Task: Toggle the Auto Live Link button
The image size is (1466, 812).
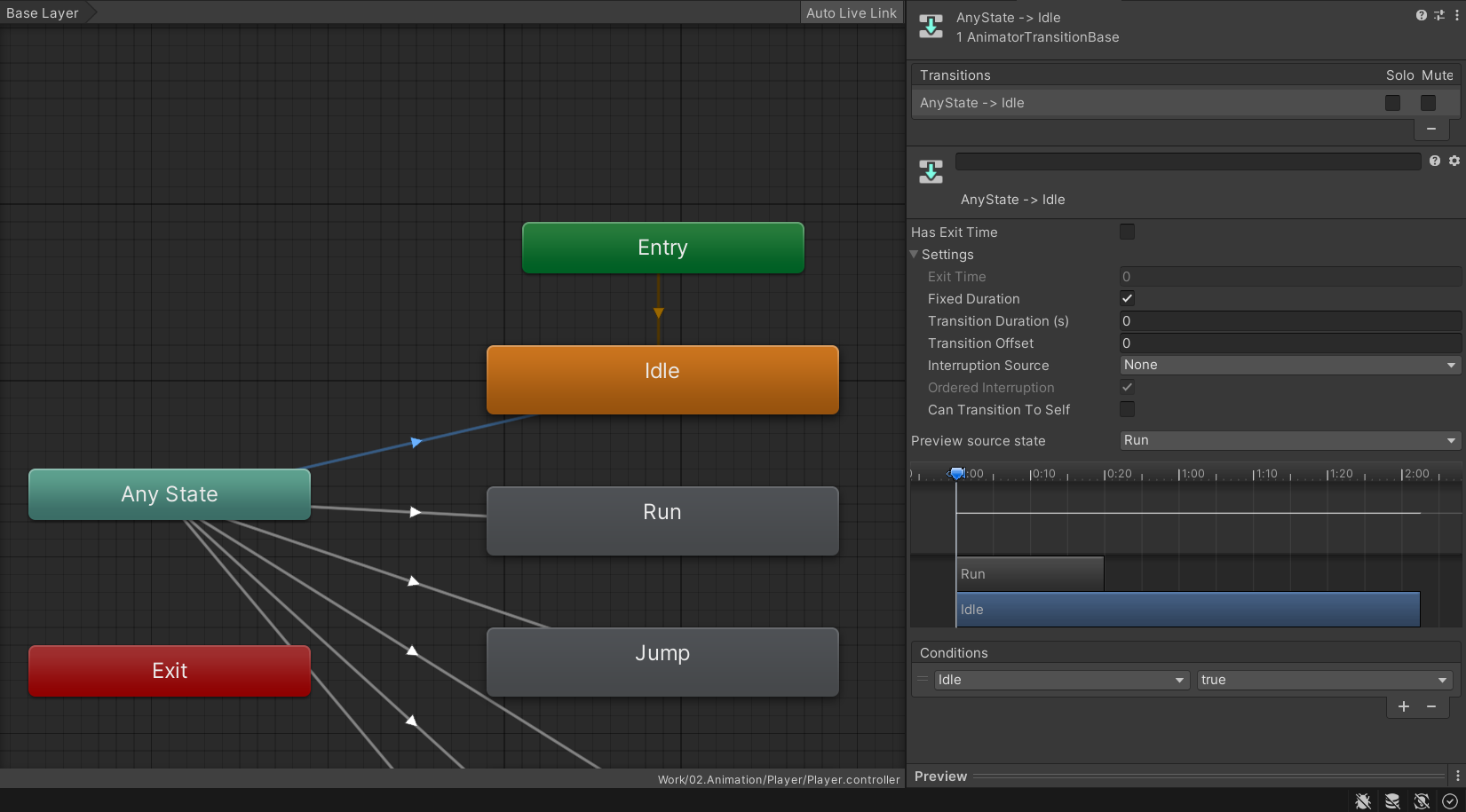Action: 852,12
